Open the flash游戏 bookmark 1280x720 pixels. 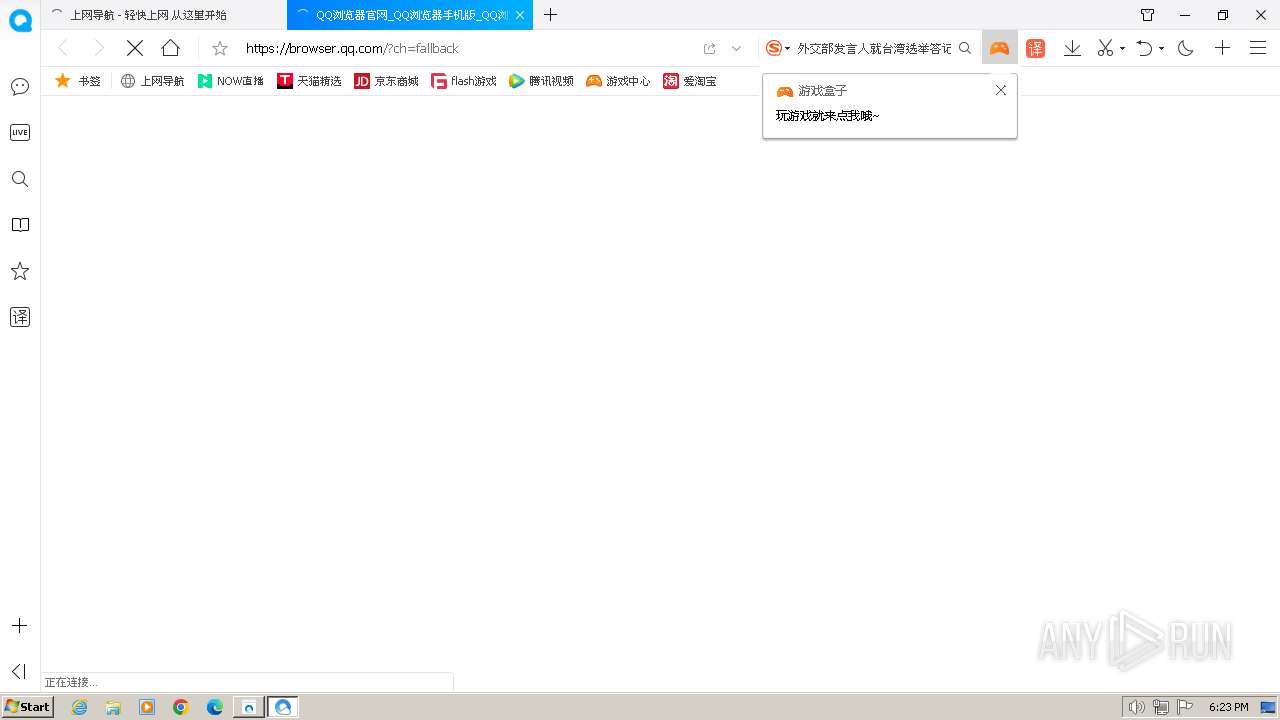point(464,81)
